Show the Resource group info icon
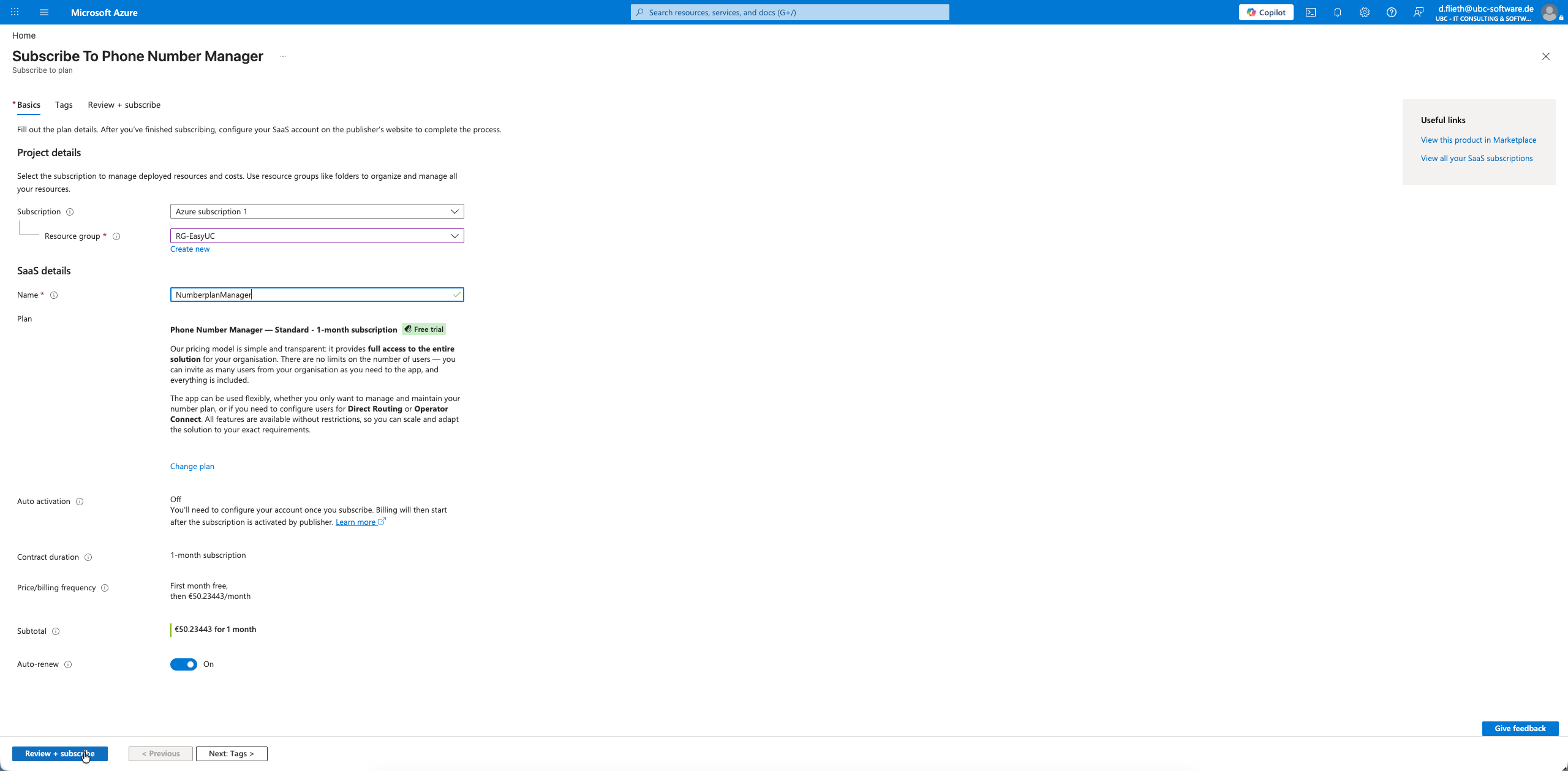The width and height of the screenshot is (1568, 771). pyautogui.click(x=116, y=236)
